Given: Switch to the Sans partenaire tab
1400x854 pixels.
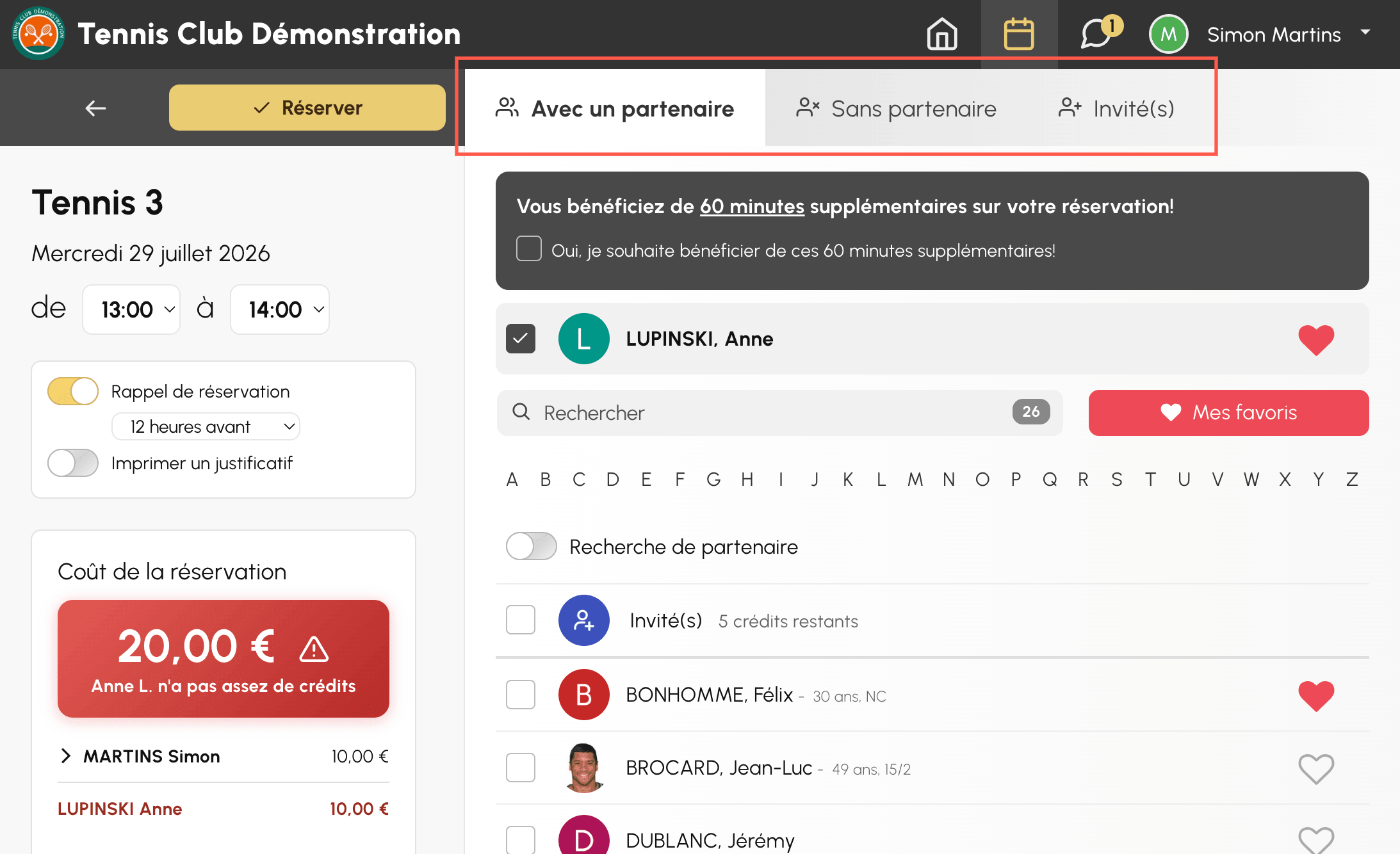Looking at the screenshot, I should [897, 108].
